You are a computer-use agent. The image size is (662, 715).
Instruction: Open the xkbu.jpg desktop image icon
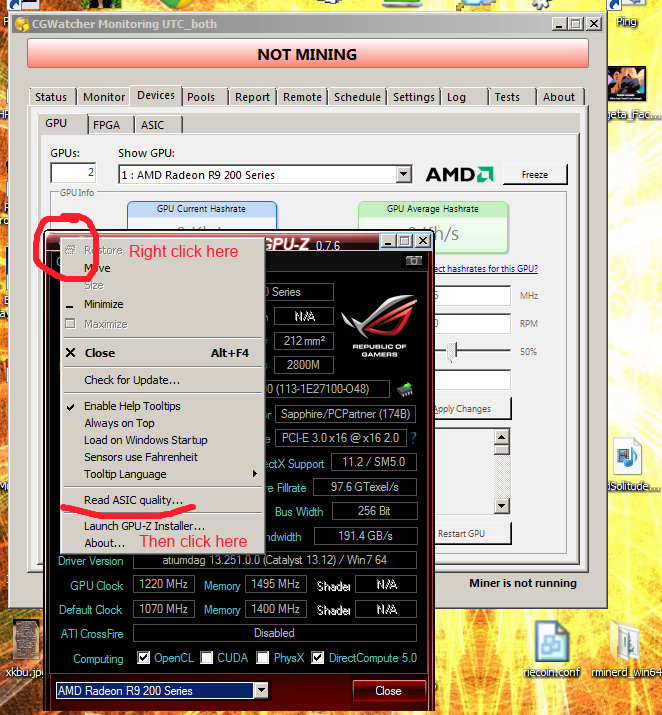click(x=25, y=647)
